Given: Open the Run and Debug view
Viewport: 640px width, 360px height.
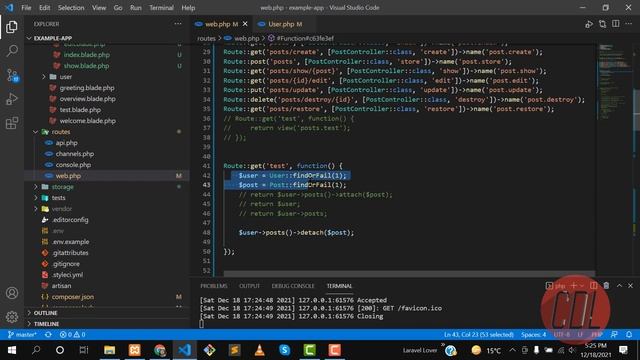Looking at the screenshot, I should (12, 99).
